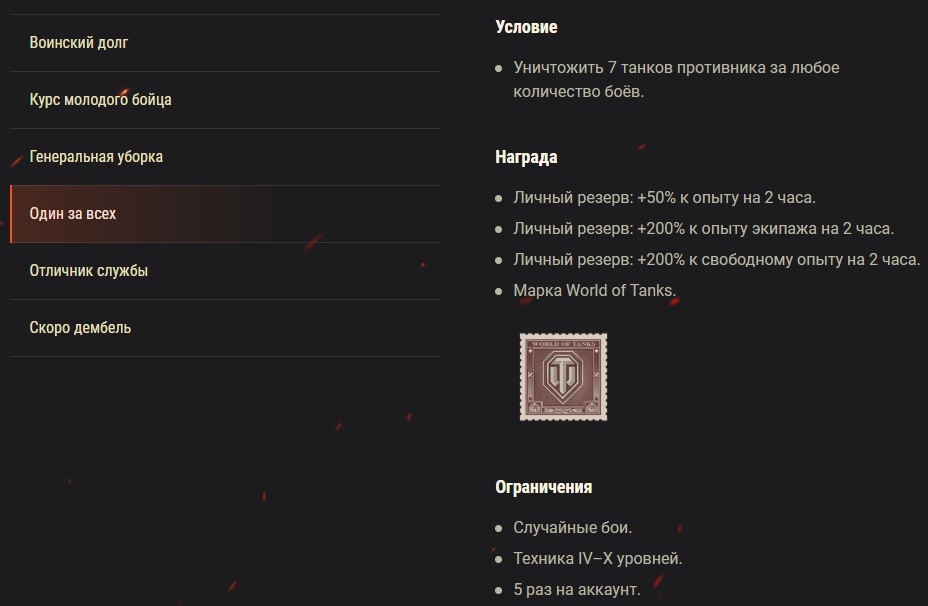This screenshot has height=606, width=928.
Task: Click the Случайные бои restriction
Action: tap(573, 527)
